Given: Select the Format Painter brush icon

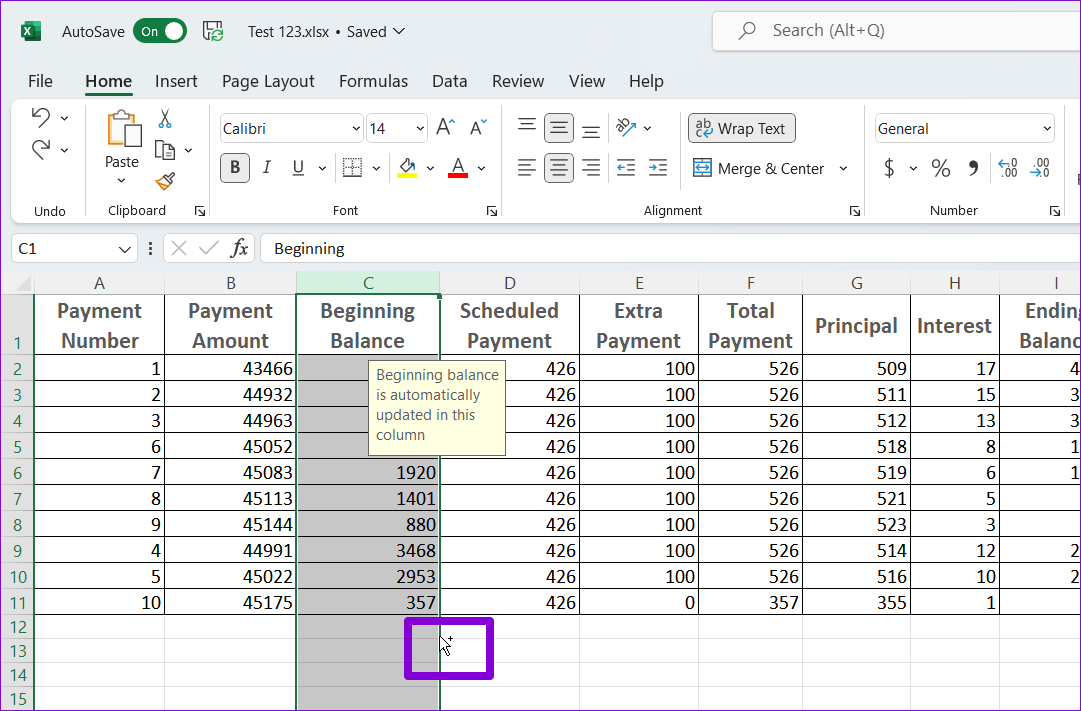Looking at the screenshot, I should tap(165, 181).
